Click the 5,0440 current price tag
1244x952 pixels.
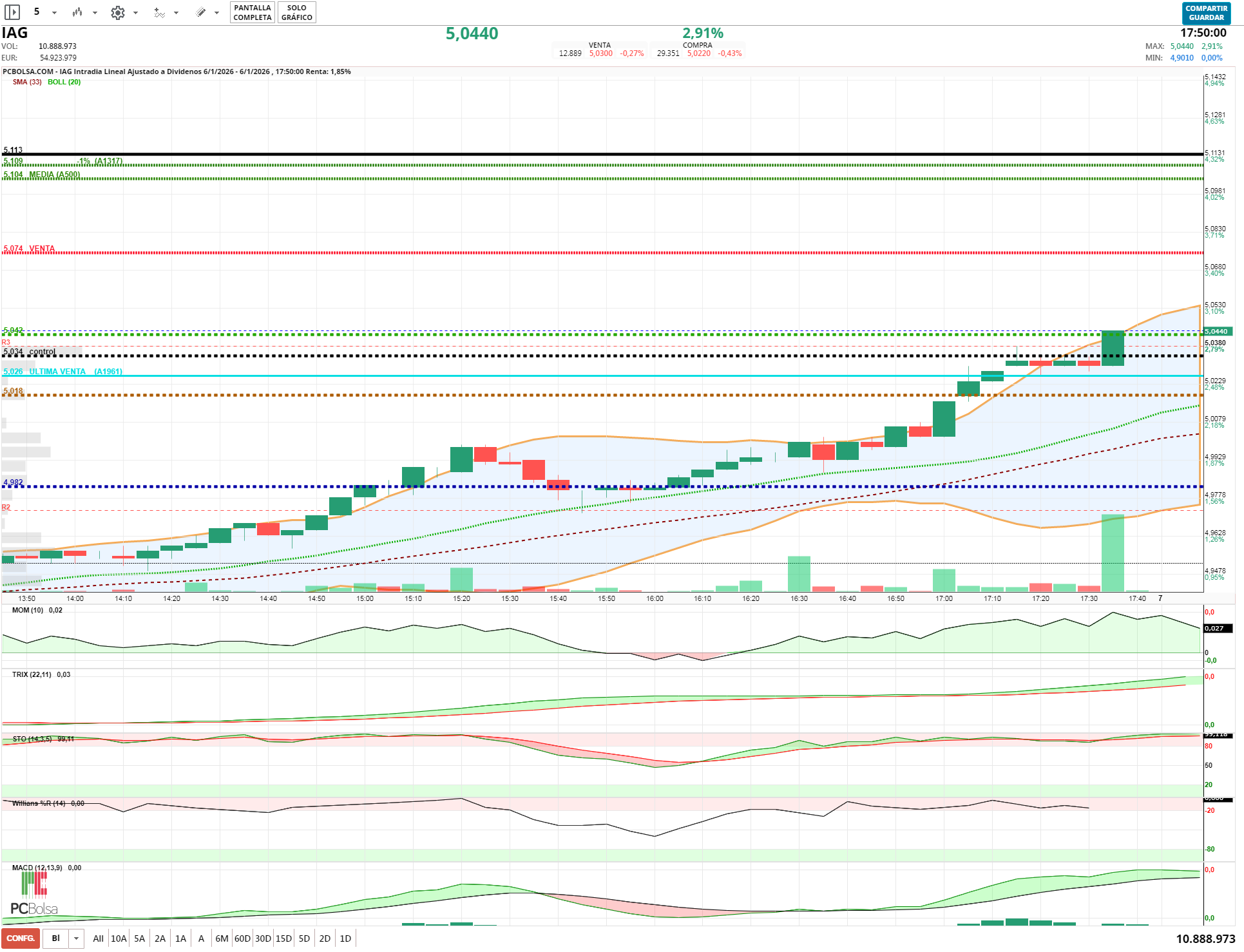(1216, 332)
